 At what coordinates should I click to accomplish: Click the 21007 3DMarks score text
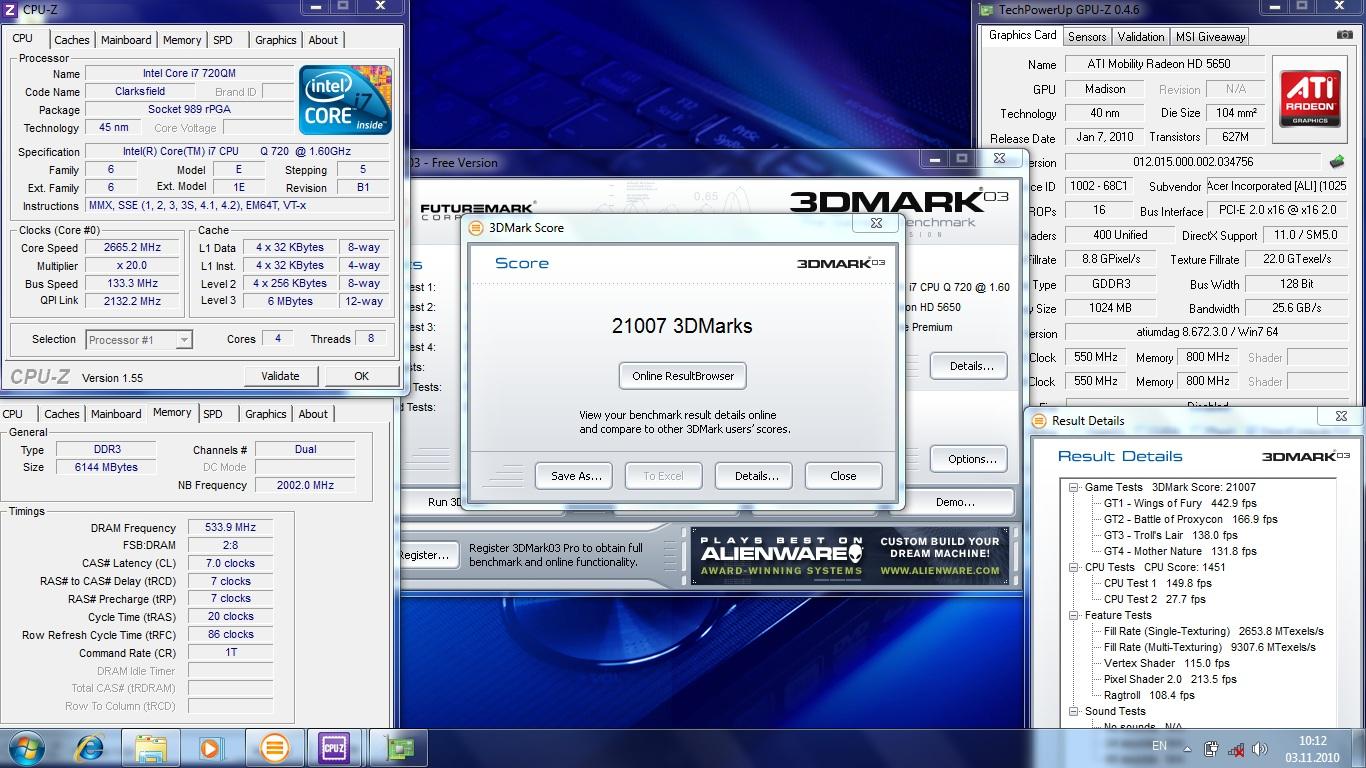pos(682,326)
